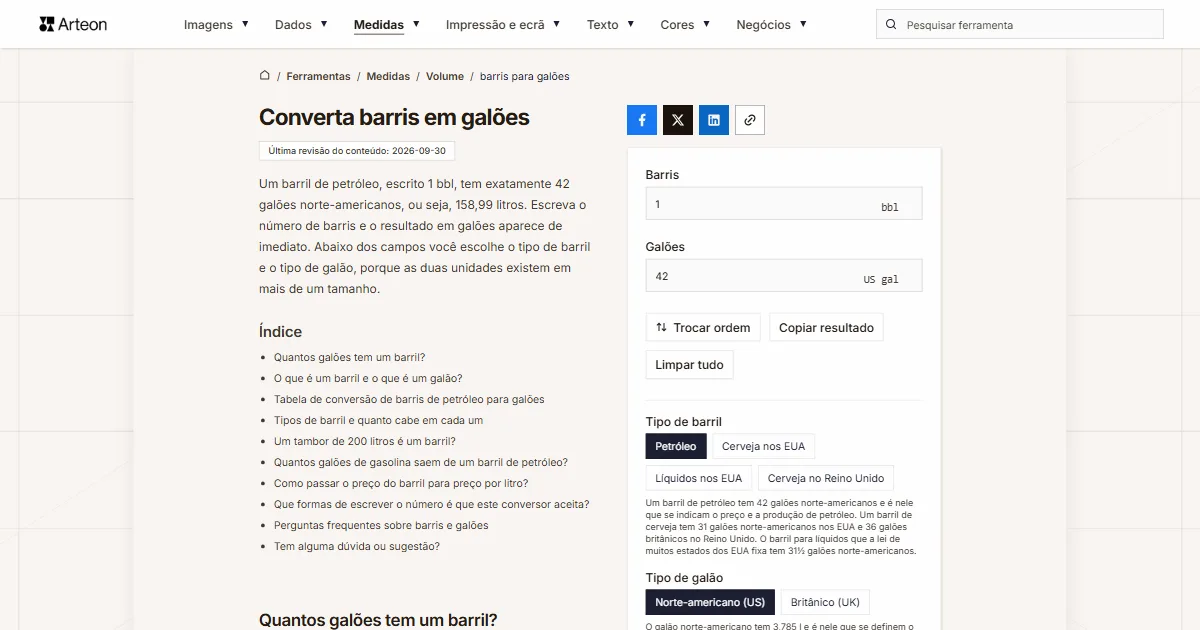The width and height of the screenshot is (1200, 630).
Task: Share page on Facebook
Action: [x=642, y=120]
